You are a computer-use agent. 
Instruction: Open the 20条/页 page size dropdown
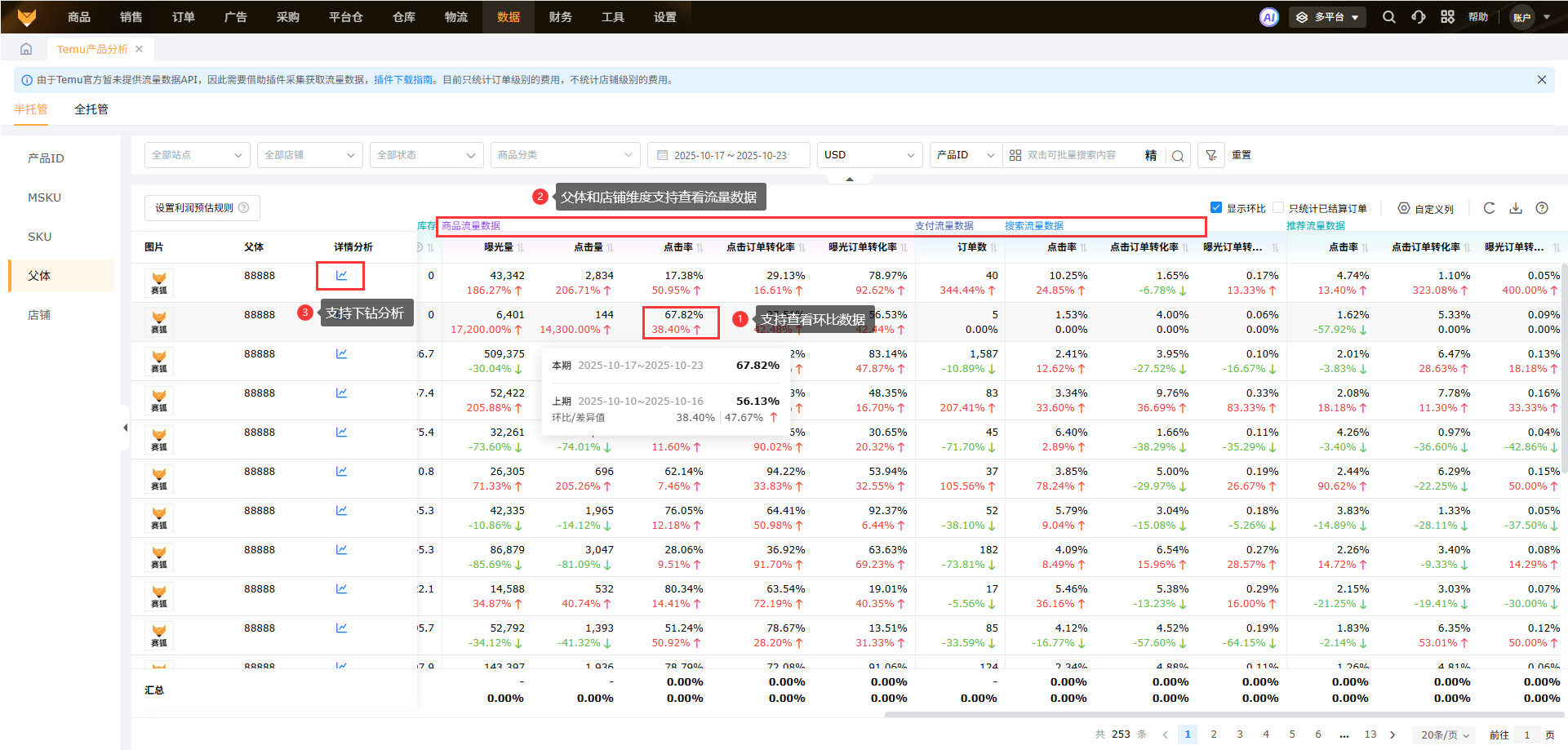1445,734
